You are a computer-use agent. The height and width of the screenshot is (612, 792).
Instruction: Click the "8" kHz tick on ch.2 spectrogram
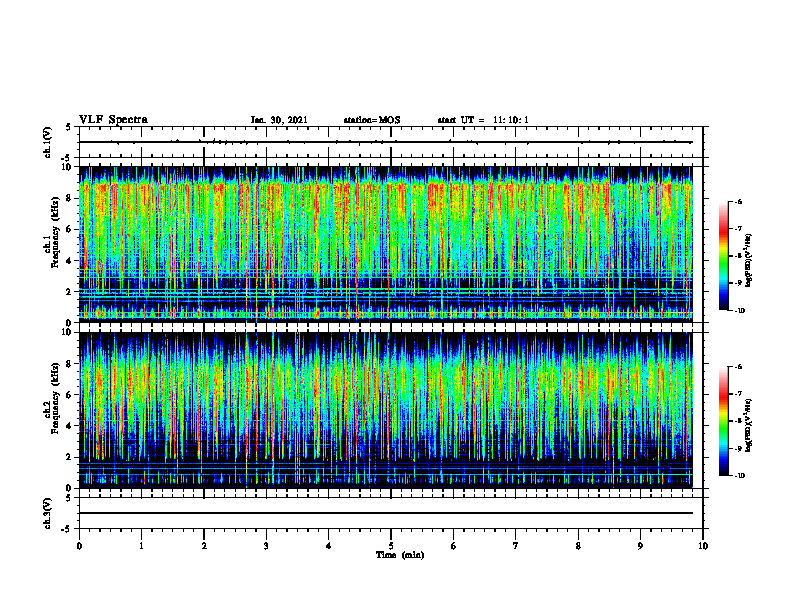pos(70,364)
